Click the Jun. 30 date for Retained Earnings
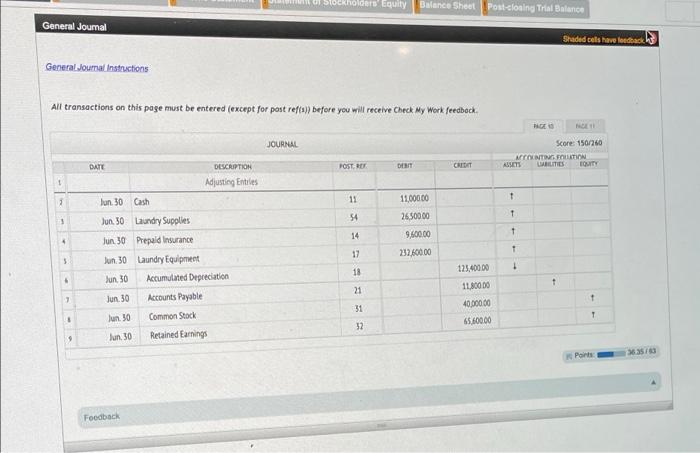Image resolution: width=700 pixels, height=453 pixels. (x=121, y=337)
